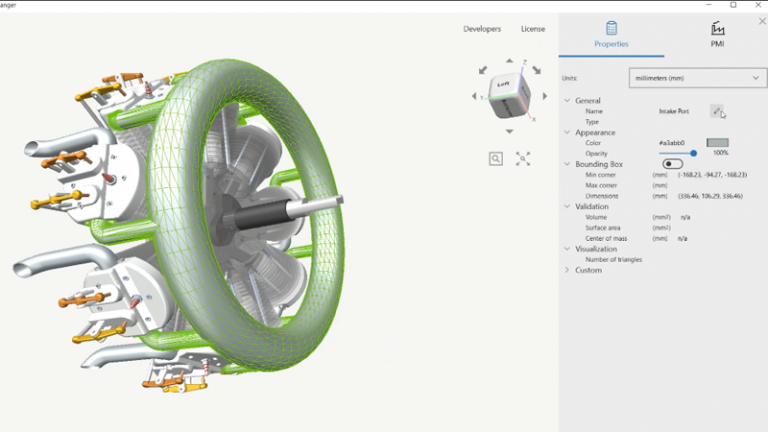
Task: Click the gray color swatch
Action: pyautogui.click(x=717, y=143)
